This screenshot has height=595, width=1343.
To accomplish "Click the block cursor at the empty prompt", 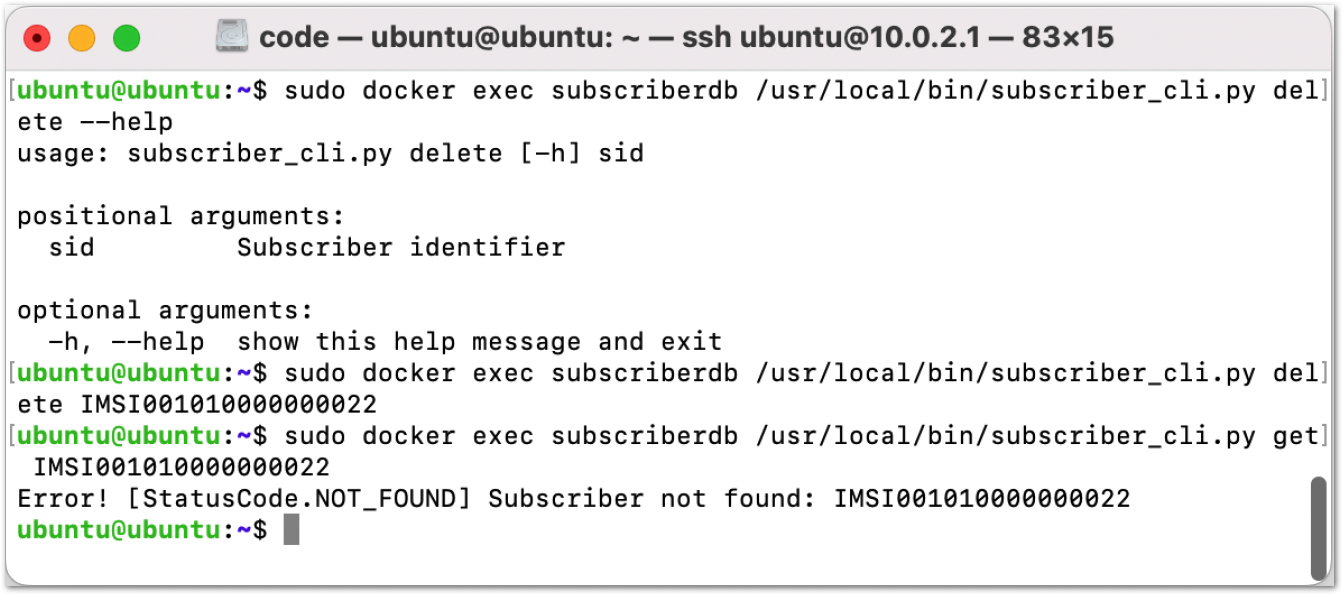I will click(x=291, y=530).
